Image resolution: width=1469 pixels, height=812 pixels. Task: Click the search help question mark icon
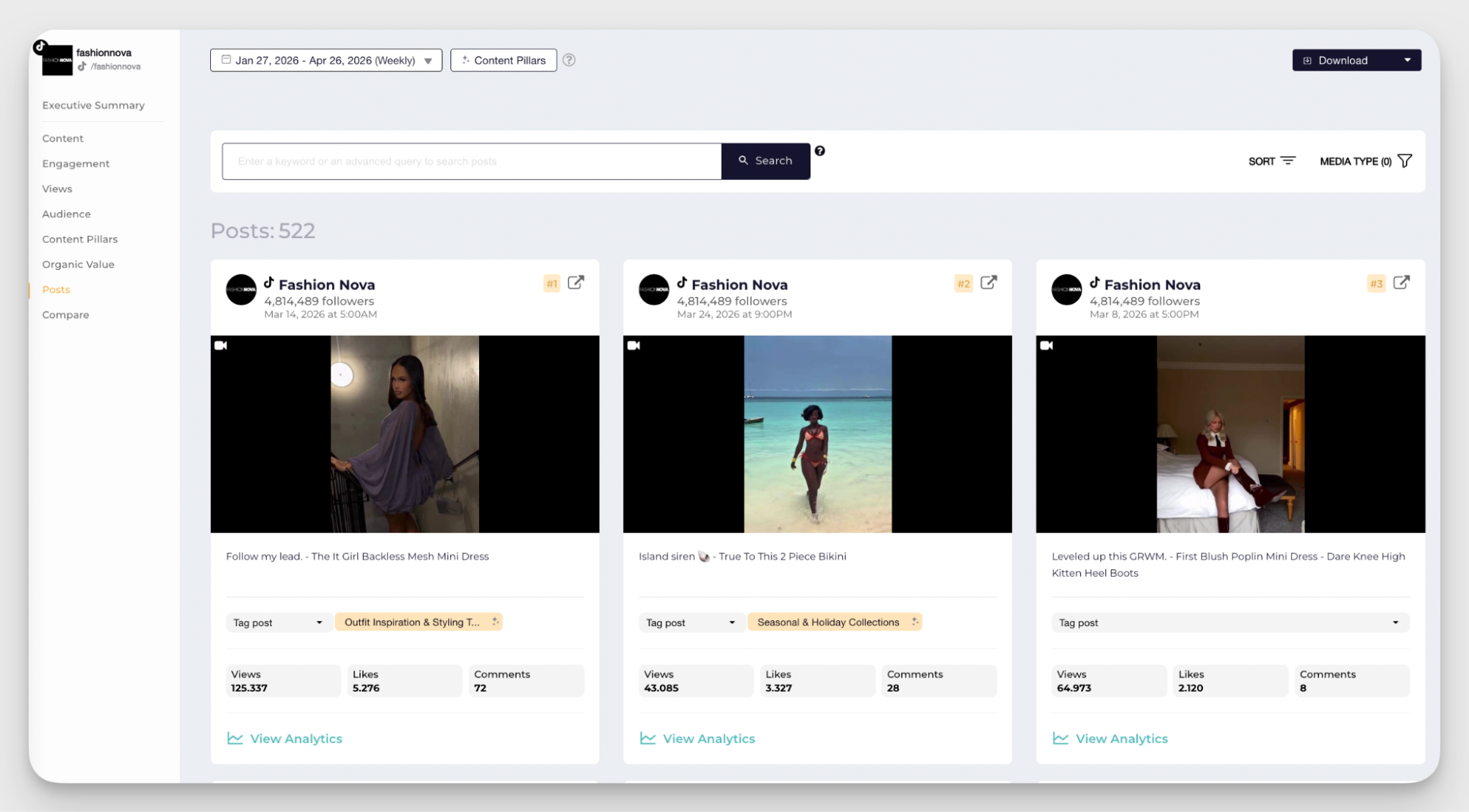[x=820, y=151]
